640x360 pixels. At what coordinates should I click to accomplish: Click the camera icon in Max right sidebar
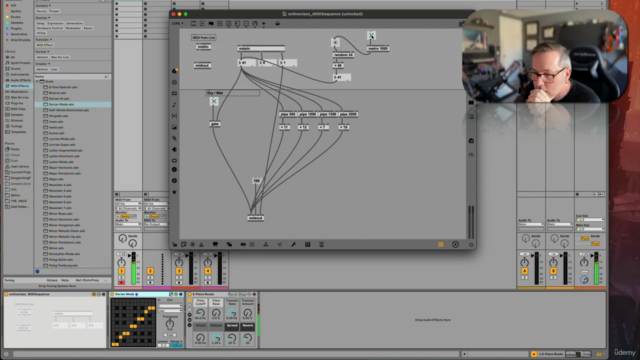point(471,140)
